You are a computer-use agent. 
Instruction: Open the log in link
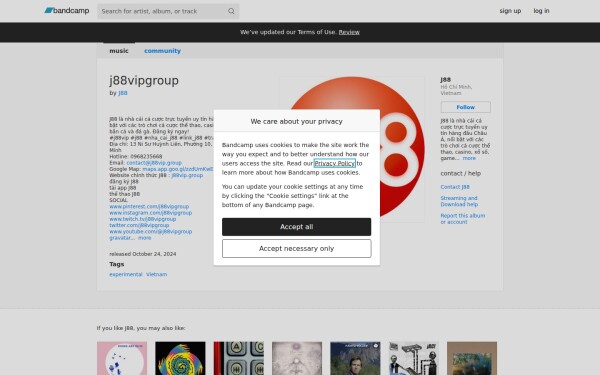coord(541,11)
